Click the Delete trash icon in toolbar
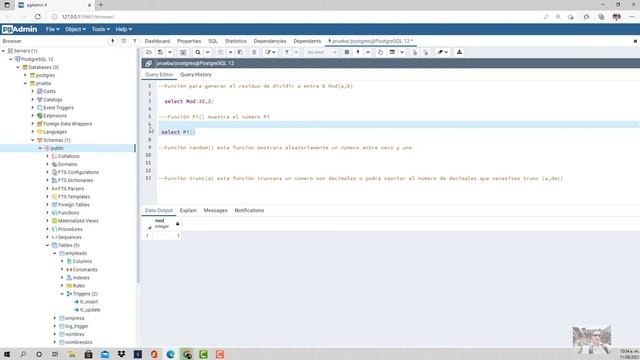 point(254,52)
